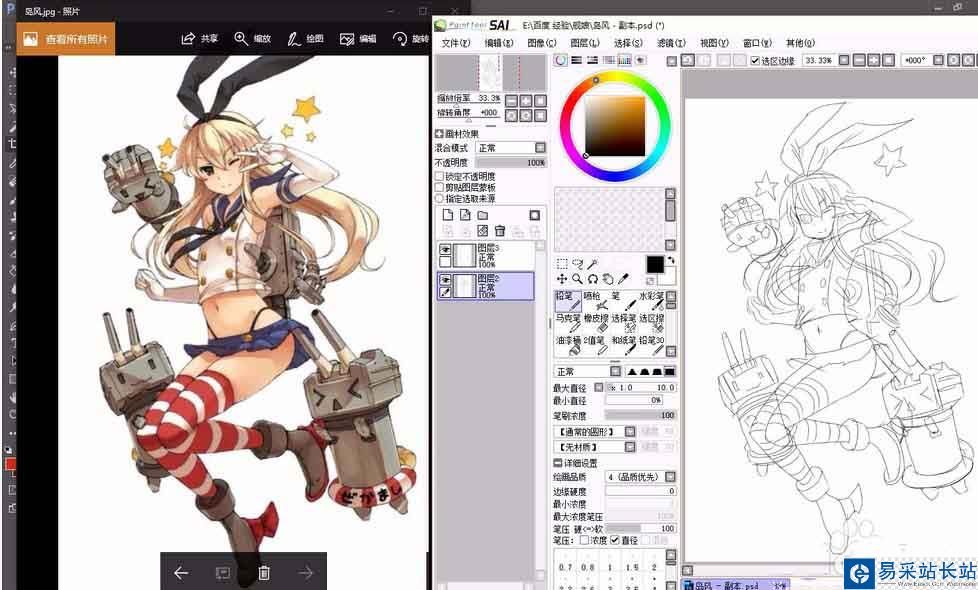Choose the 铅笔30 brush preset
The width and height of the screenshot is (978, 590).
point(651,345)
